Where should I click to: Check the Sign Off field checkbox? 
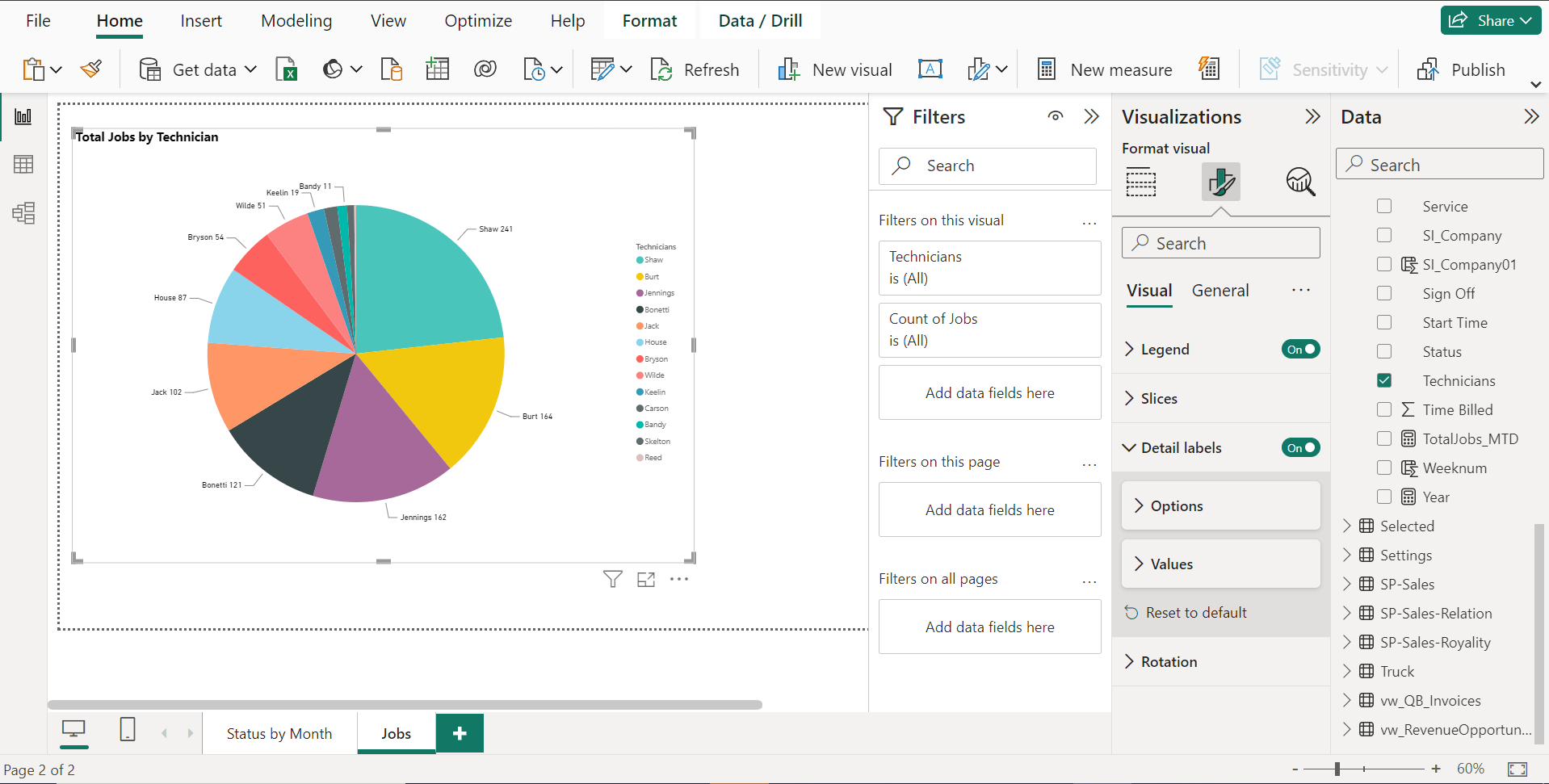click(x=1384, y=293)
